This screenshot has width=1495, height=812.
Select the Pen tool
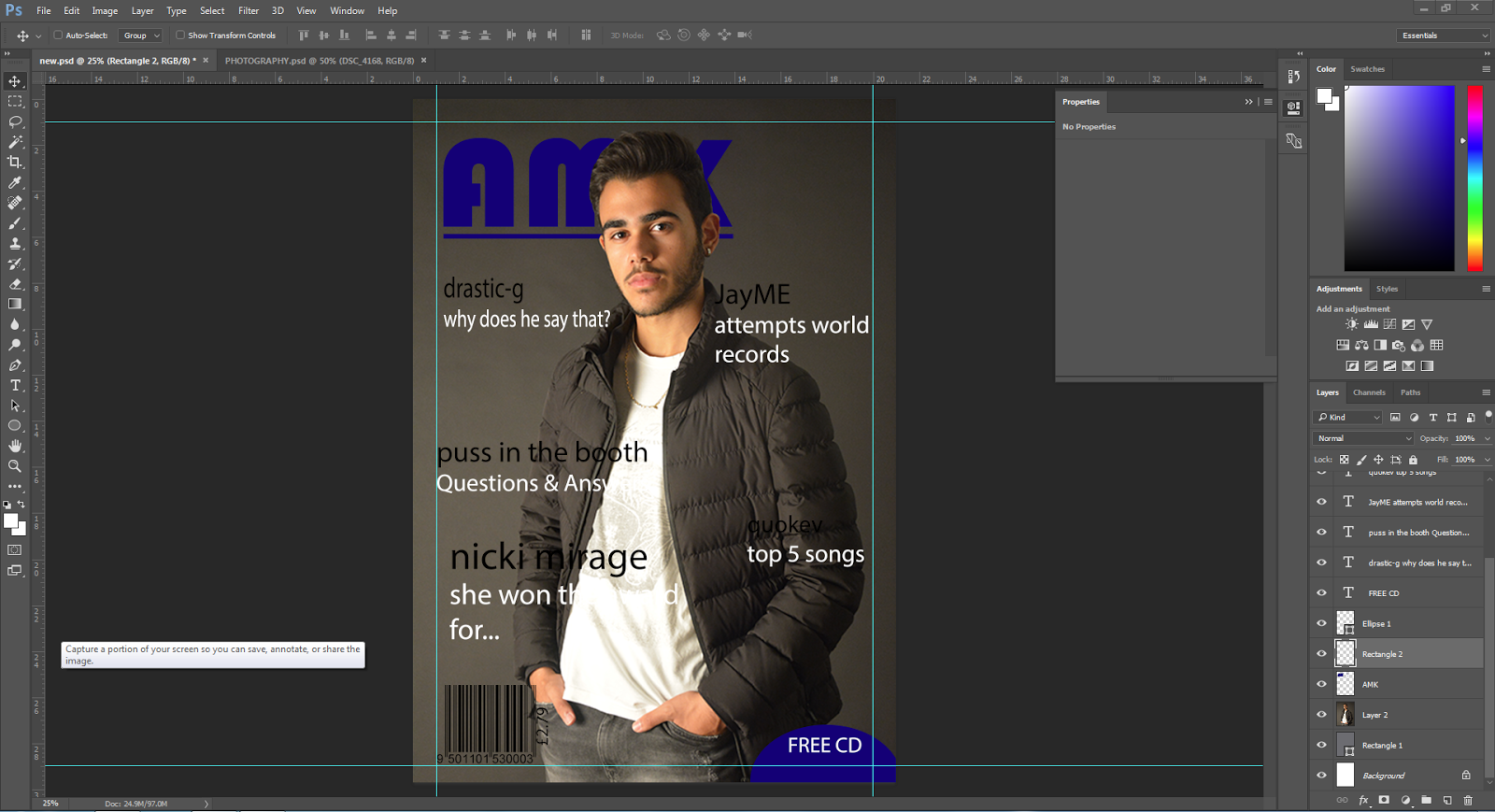click(x=15, y=365)
